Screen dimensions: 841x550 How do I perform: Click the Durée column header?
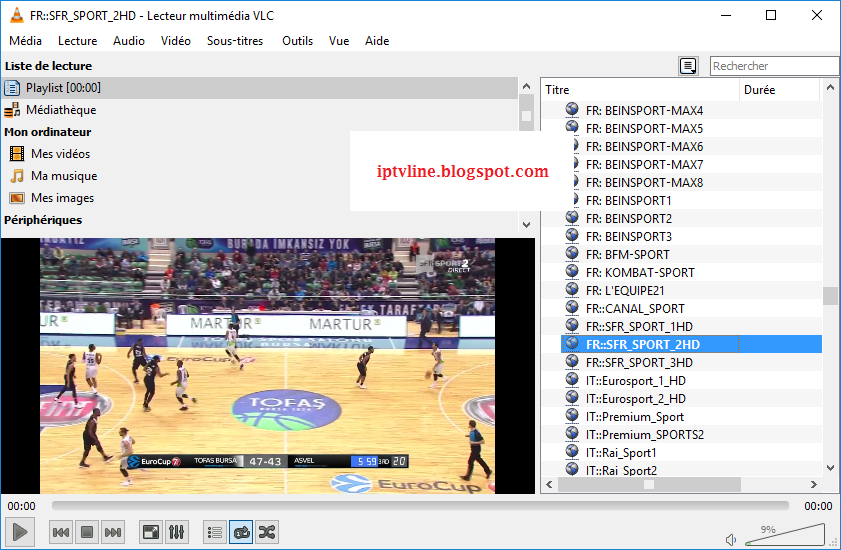(778, 90)
